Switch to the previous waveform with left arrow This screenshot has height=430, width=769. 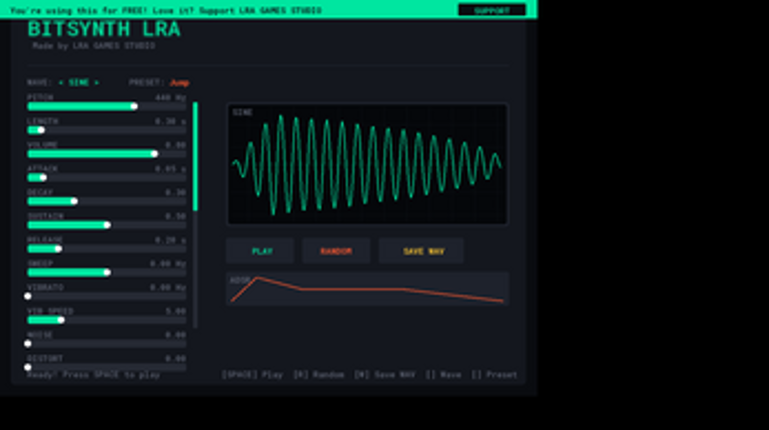pyautogui.click(x=61, y=82)
